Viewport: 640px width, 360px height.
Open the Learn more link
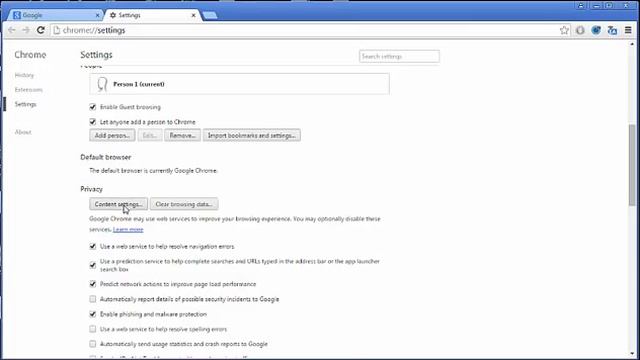[x=128, y=230]
